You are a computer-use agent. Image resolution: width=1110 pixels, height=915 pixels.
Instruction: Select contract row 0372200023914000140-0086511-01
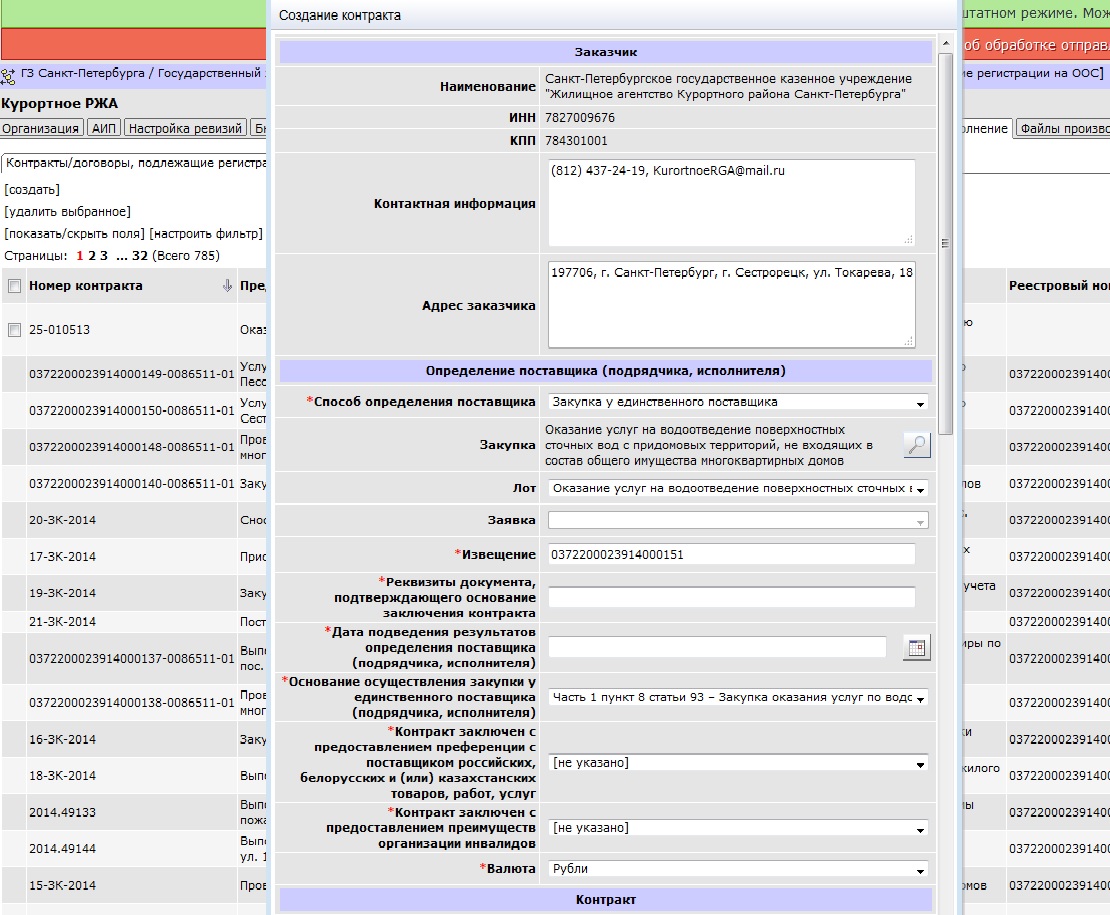(x=132, y=484)
